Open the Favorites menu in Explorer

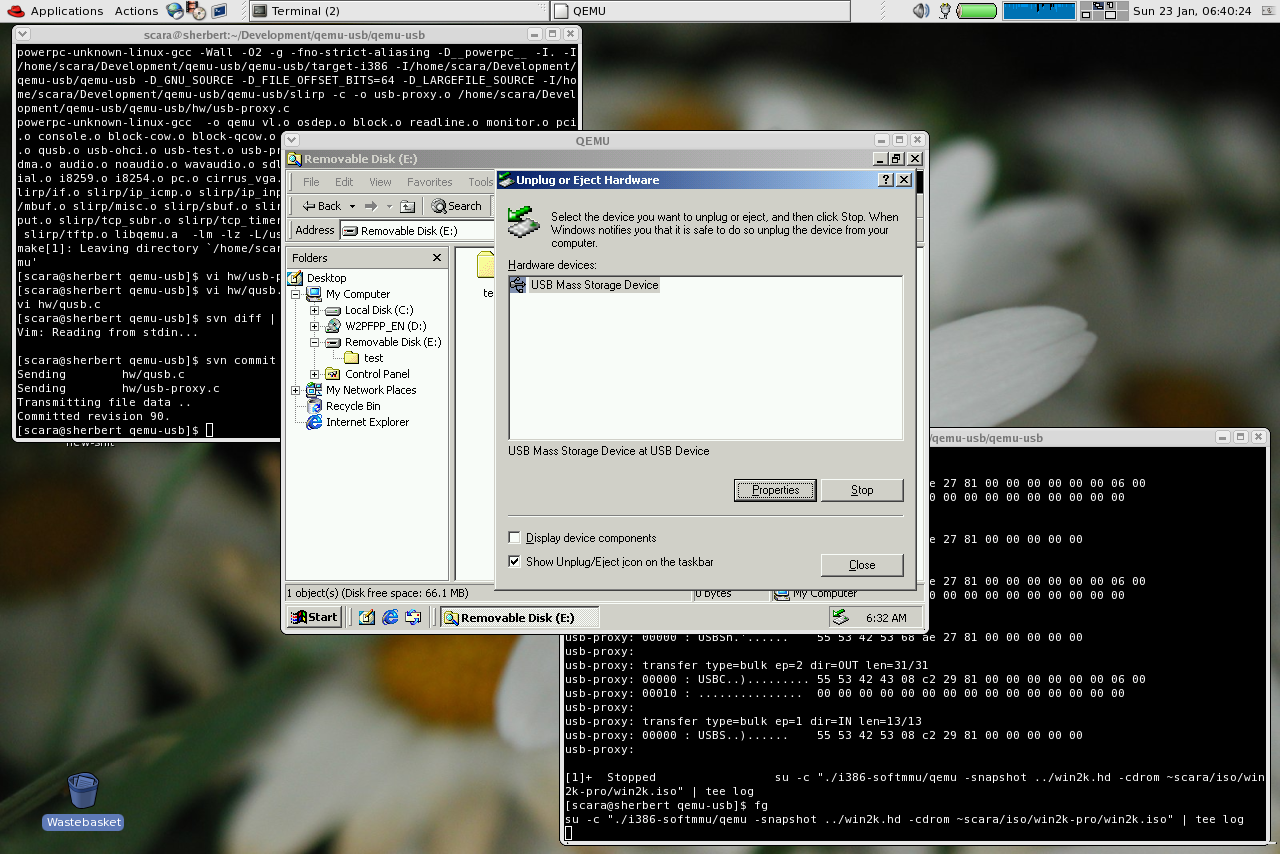click(429, 182)
